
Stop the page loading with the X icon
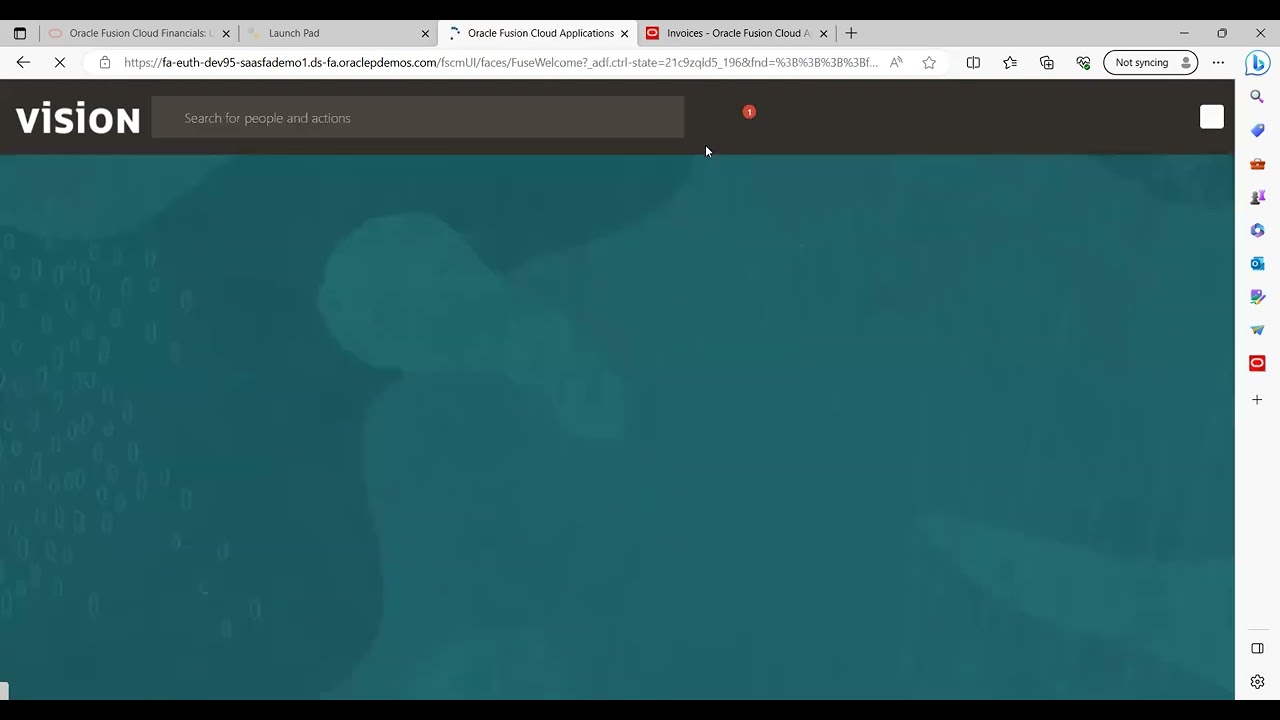(60, 62)
